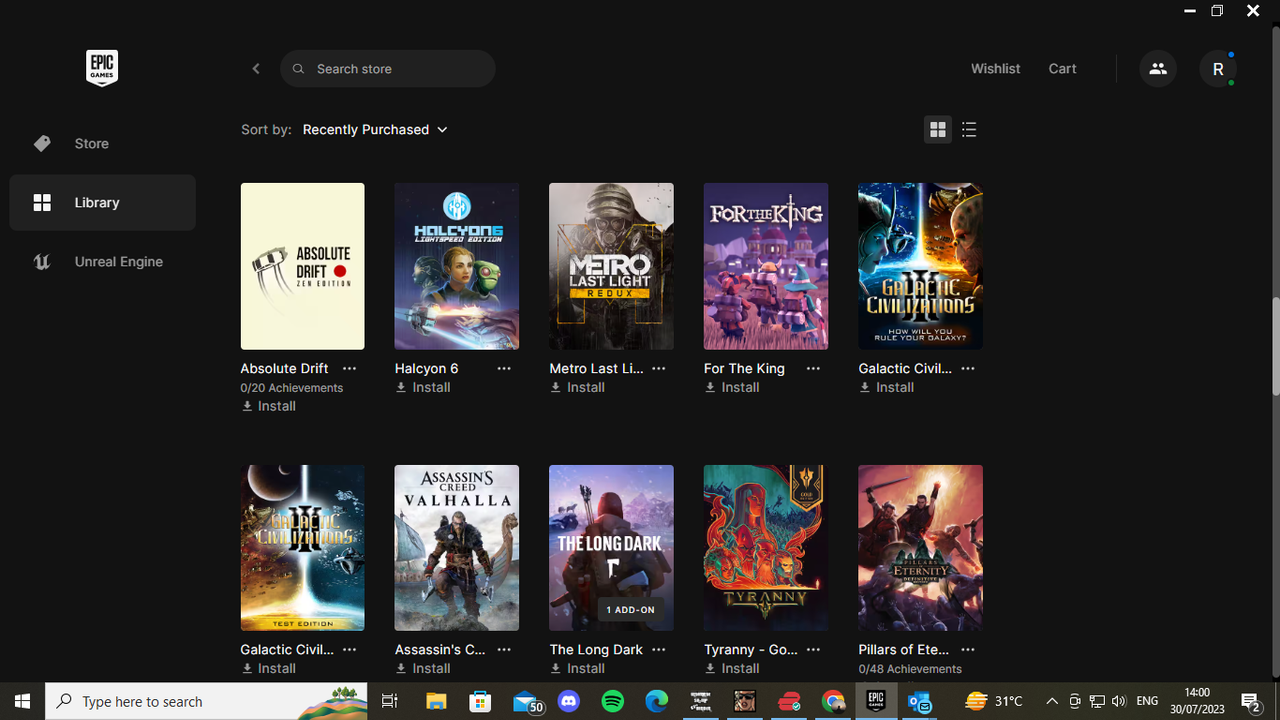Open more options for Absolute Drift

pos(349,369)
